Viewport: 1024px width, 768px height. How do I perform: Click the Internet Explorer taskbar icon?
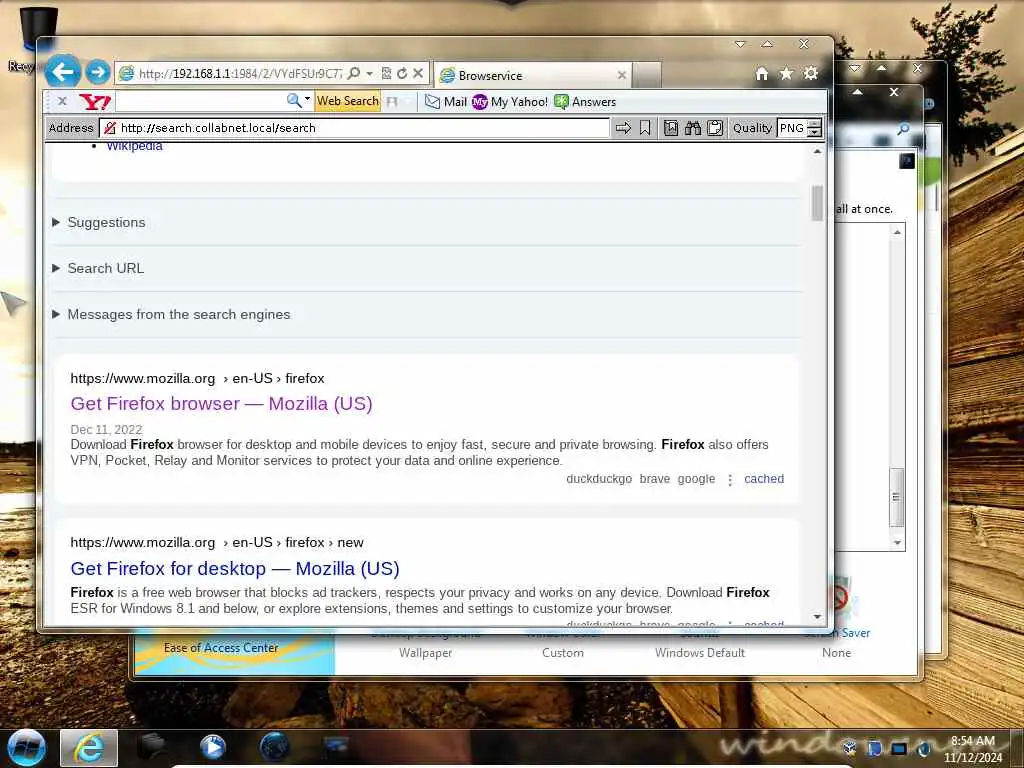[89, 748]
